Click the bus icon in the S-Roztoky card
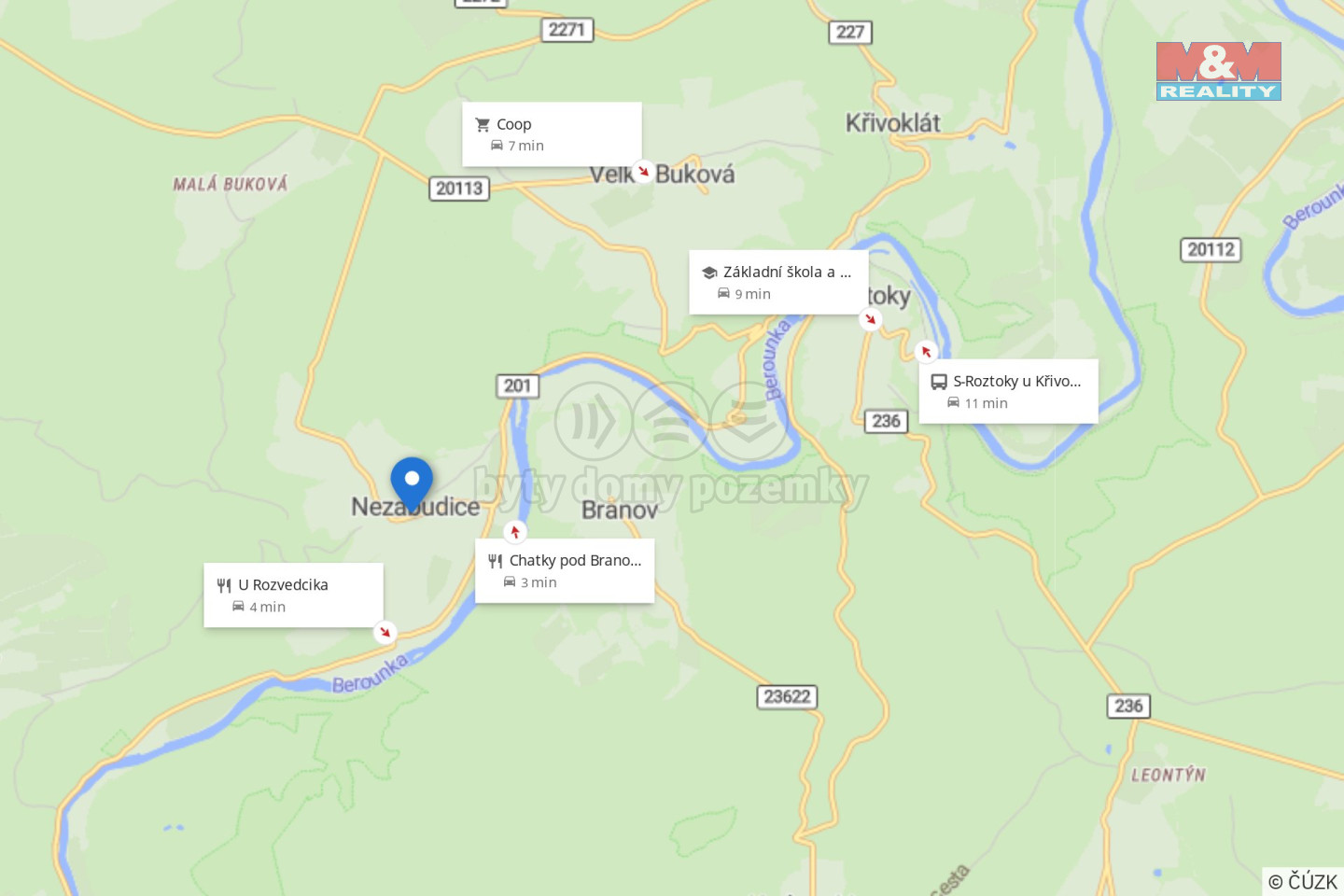1344x896 pixels. tap(939, 382)
